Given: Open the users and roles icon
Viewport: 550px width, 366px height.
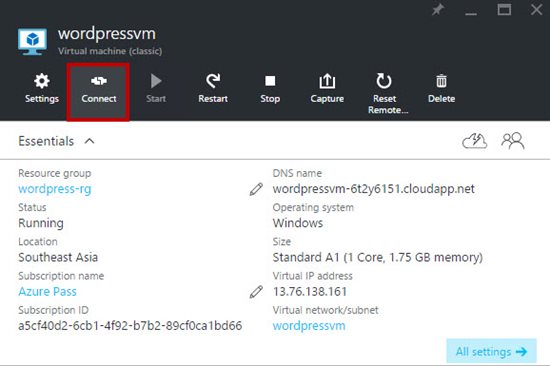Looking at the screenshot, I should pyautogui.click(x=512, y=141).
